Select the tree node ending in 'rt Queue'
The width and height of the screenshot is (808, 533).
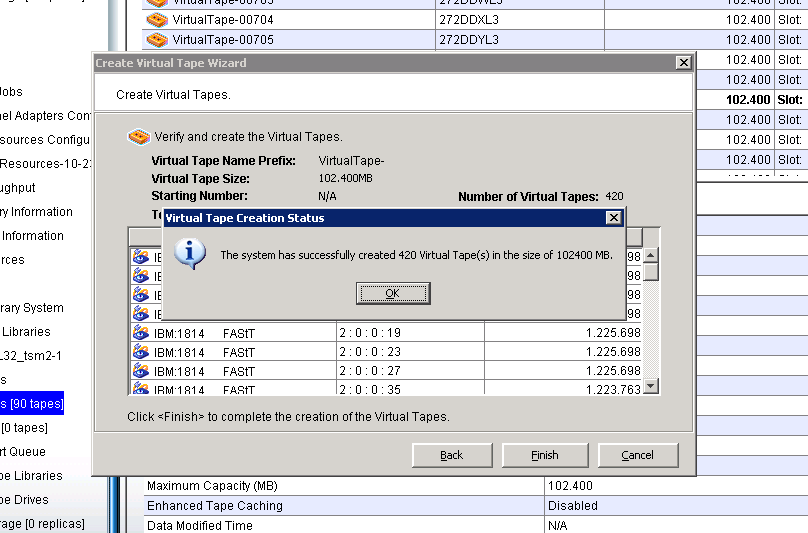pos(23,452)
